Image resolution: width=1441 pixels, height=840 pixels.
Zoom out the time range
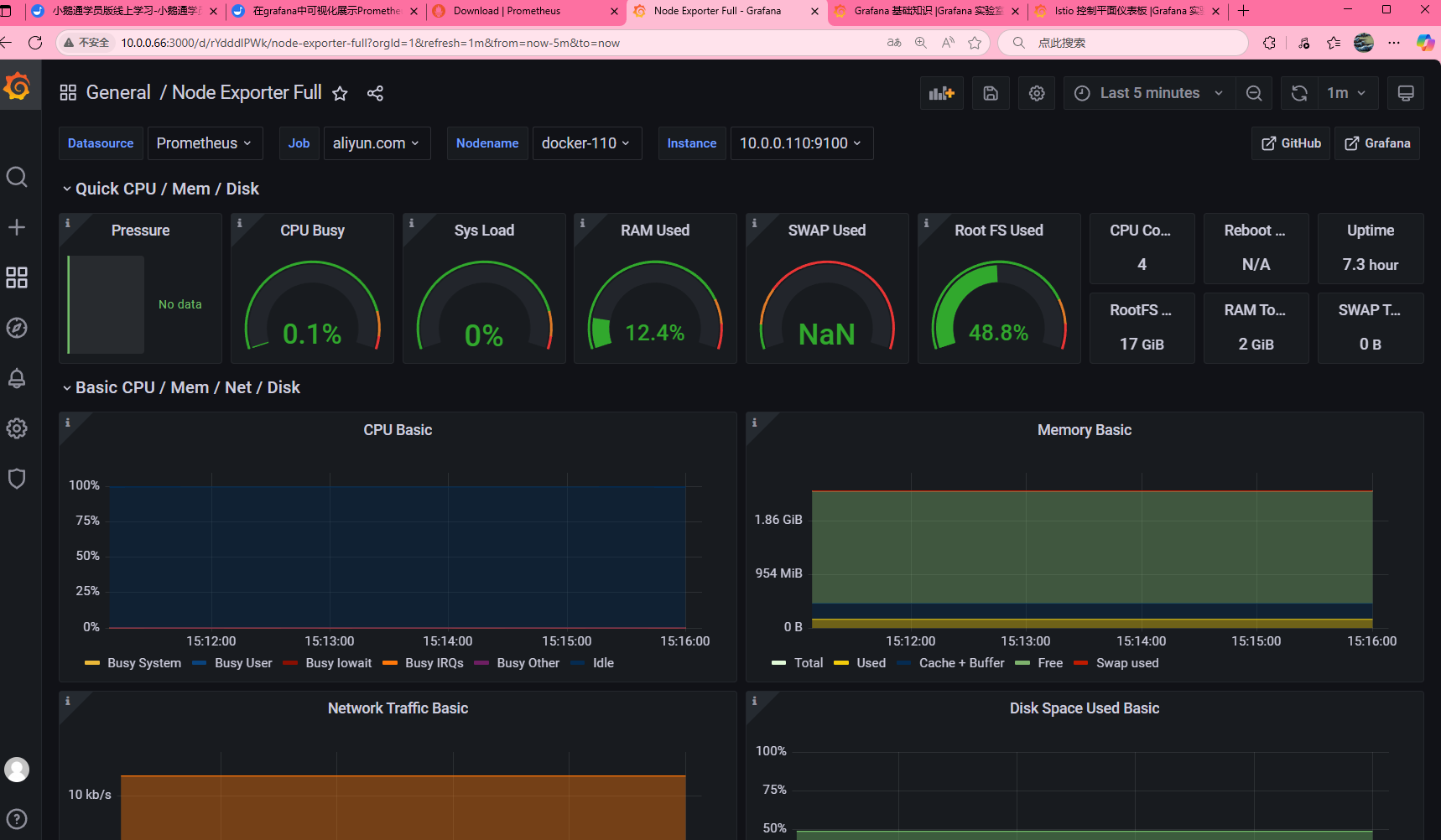1254,93
